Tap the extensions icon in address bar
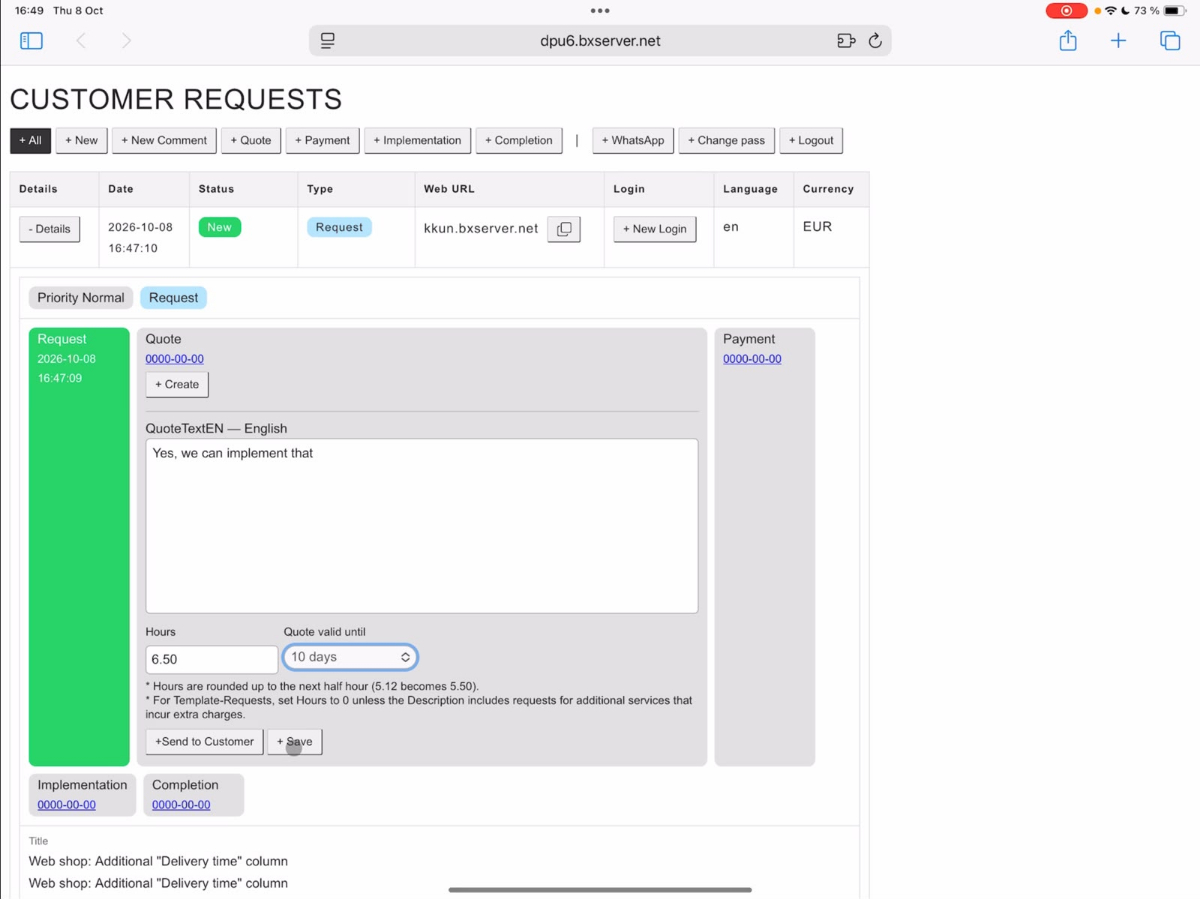Viewport: 1200px width, 899px height. click(846, 41)
